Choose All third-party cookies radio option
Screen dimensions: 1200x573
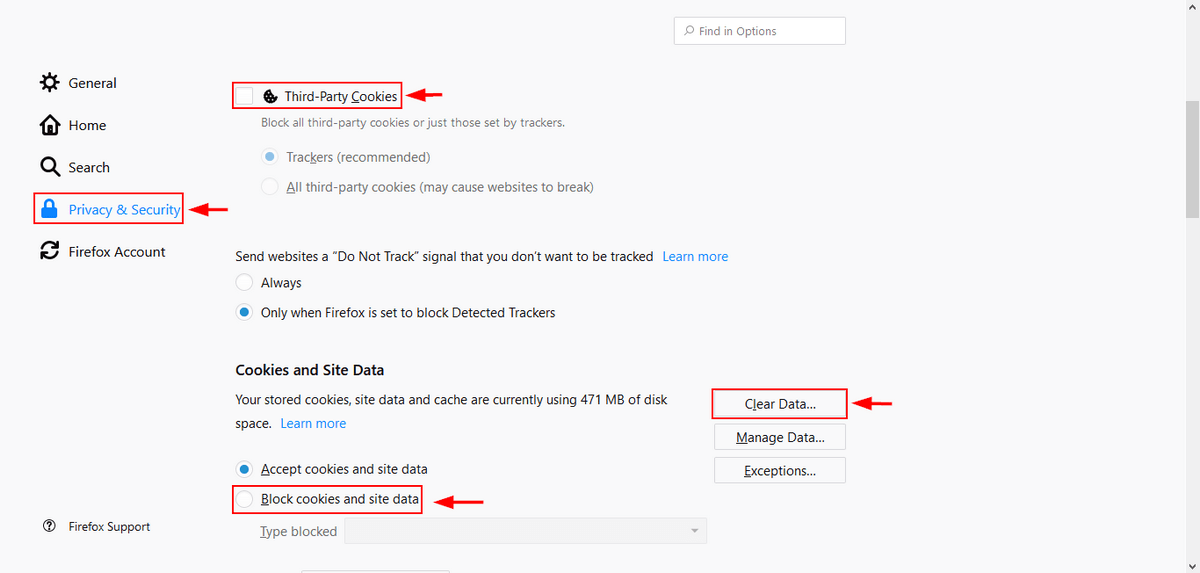point(269,187)
